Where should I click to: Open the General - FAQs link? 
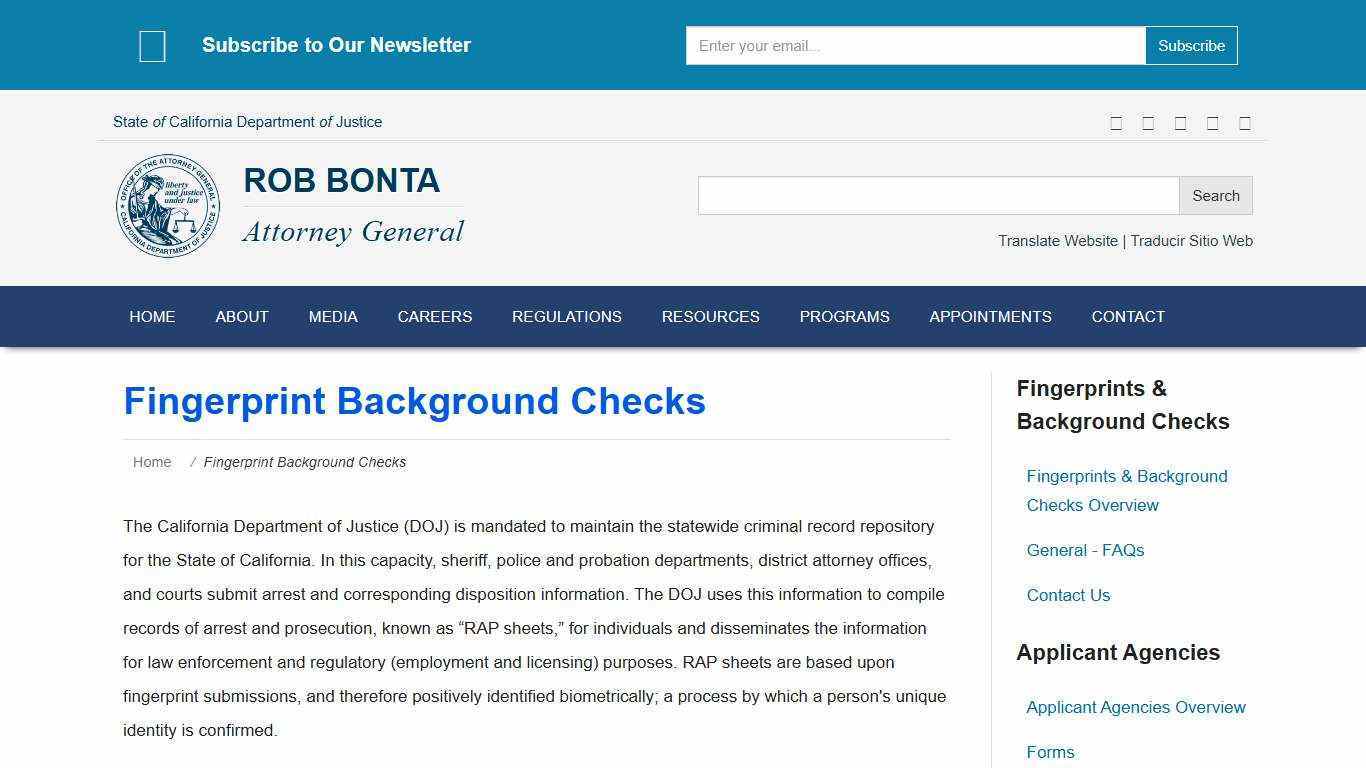1085,550
